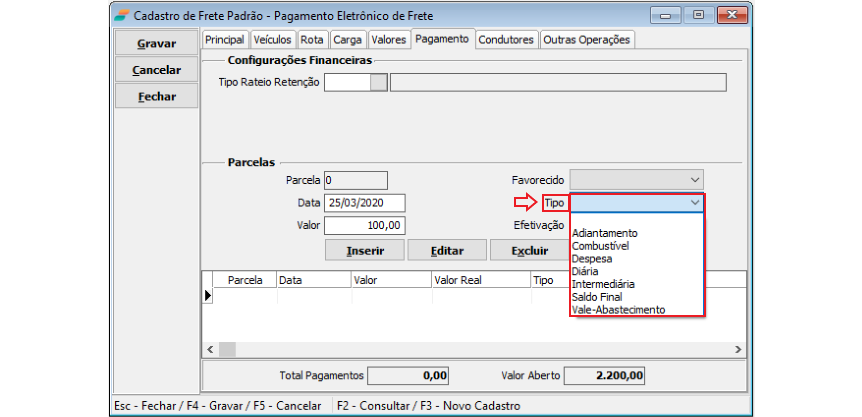The image size is (862, 417).
Task: Go to the Condutores tab
Action: point(506,40)
